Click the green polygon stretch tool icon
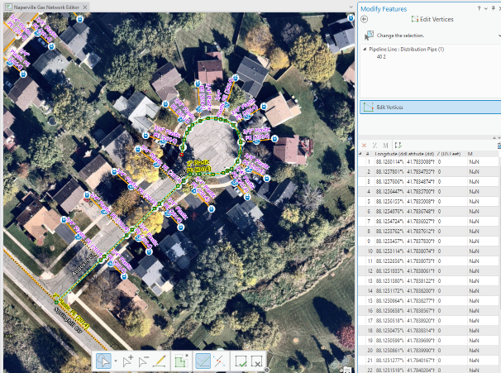501x373 pixels. (181, 361)
